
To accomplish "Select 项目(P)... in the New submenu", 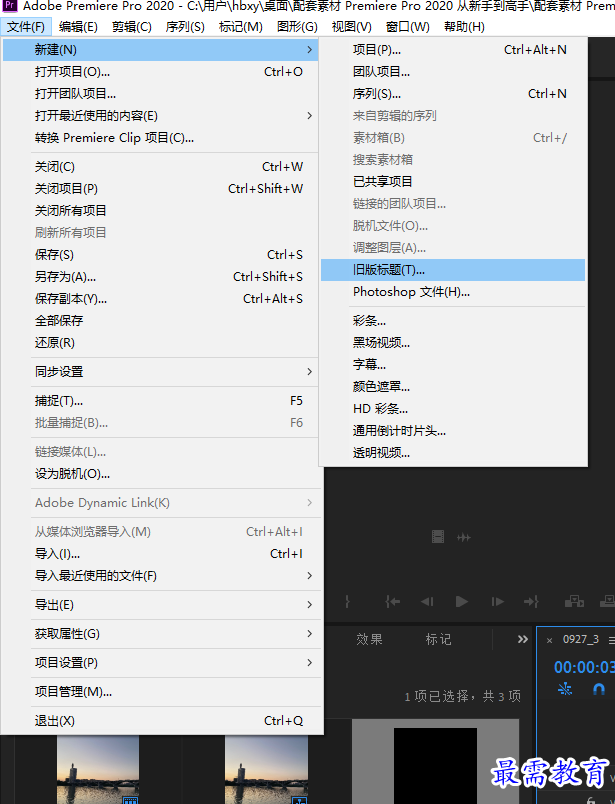I will (453, 50).
